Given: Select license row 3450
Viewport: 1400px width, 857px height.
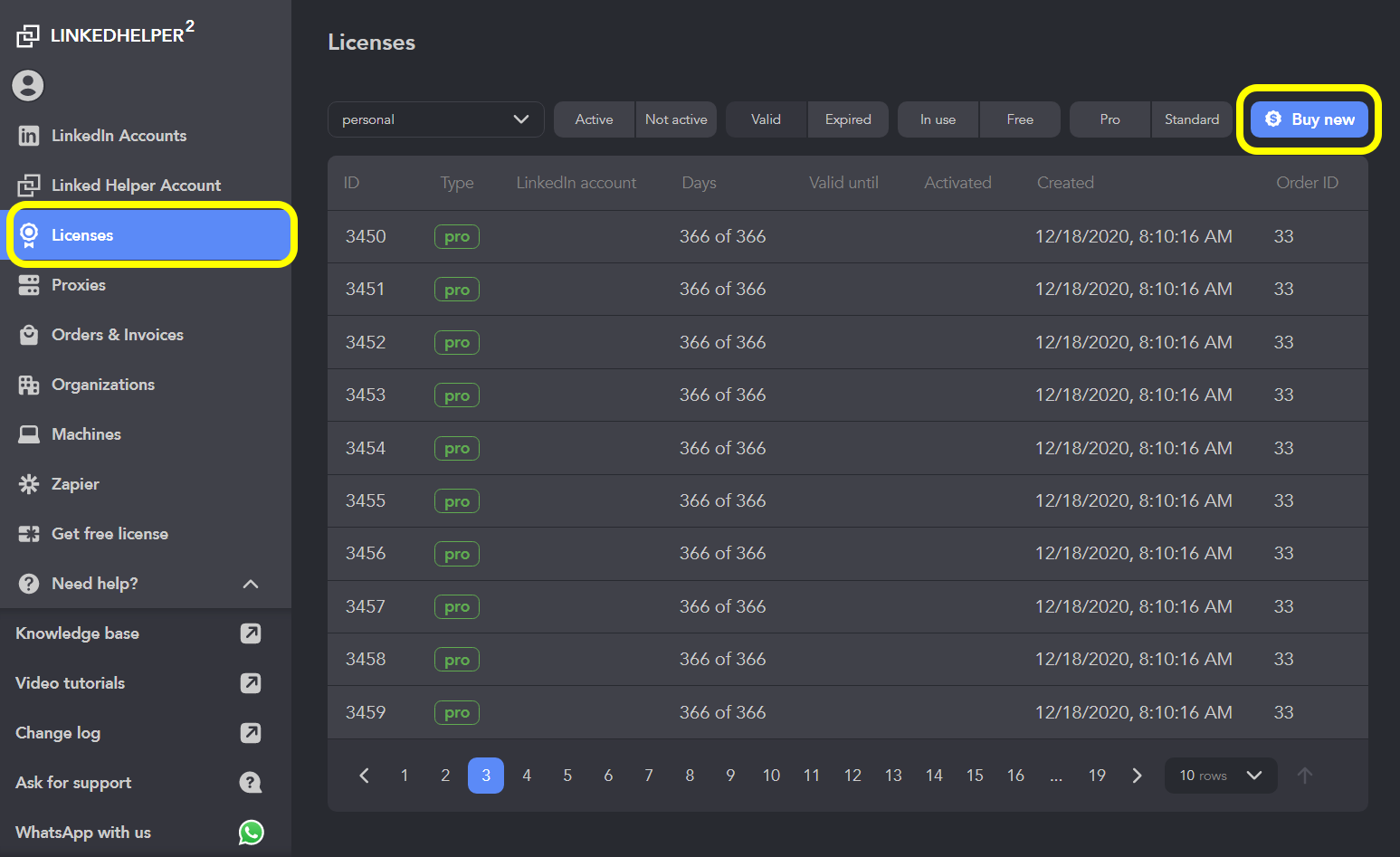Looking at the screenshot, I should pos(848,237).
